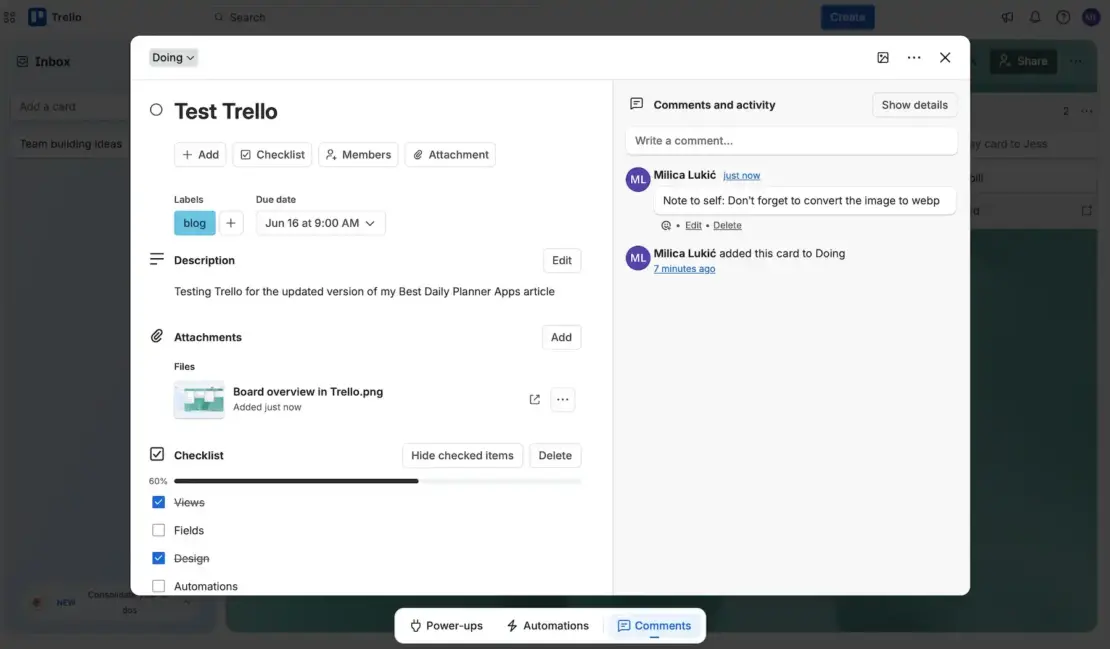
Task: Open the Members button
Action: 358,154
